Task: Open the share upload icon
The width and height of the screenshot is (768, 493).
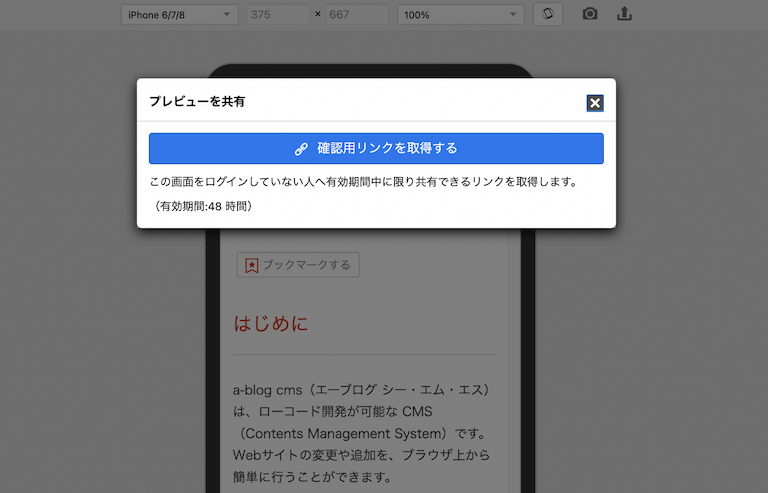Action: (x=624, y=14)
